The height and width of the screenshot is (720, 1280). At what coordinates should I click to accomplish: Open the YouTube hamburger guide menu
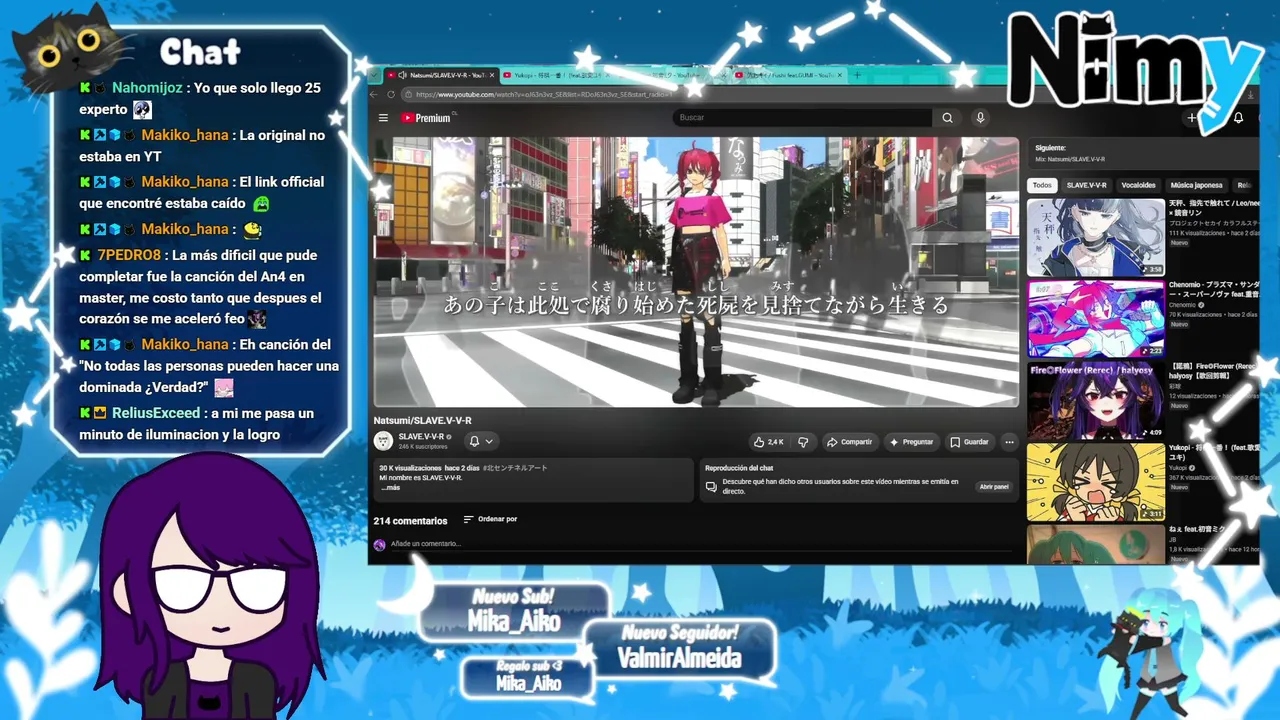point(383,118)
